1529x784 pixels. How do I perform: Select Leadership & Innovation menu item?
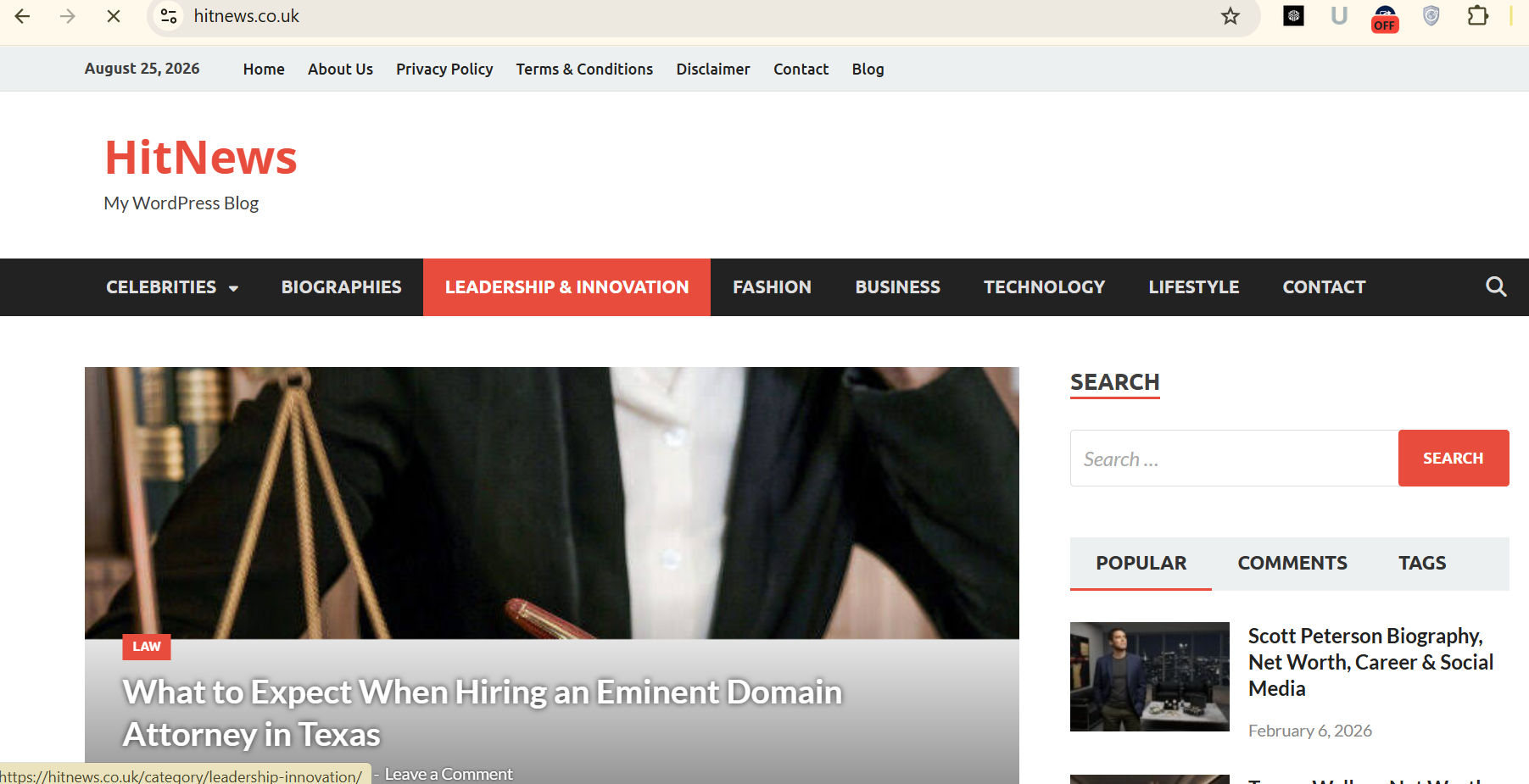566,287
